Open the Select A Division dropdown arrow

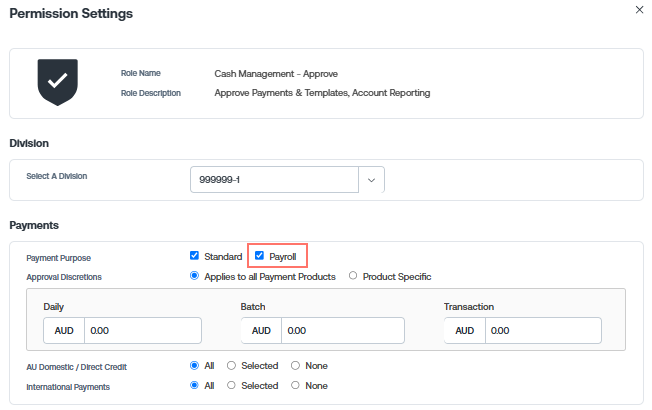tap(371, 180)
